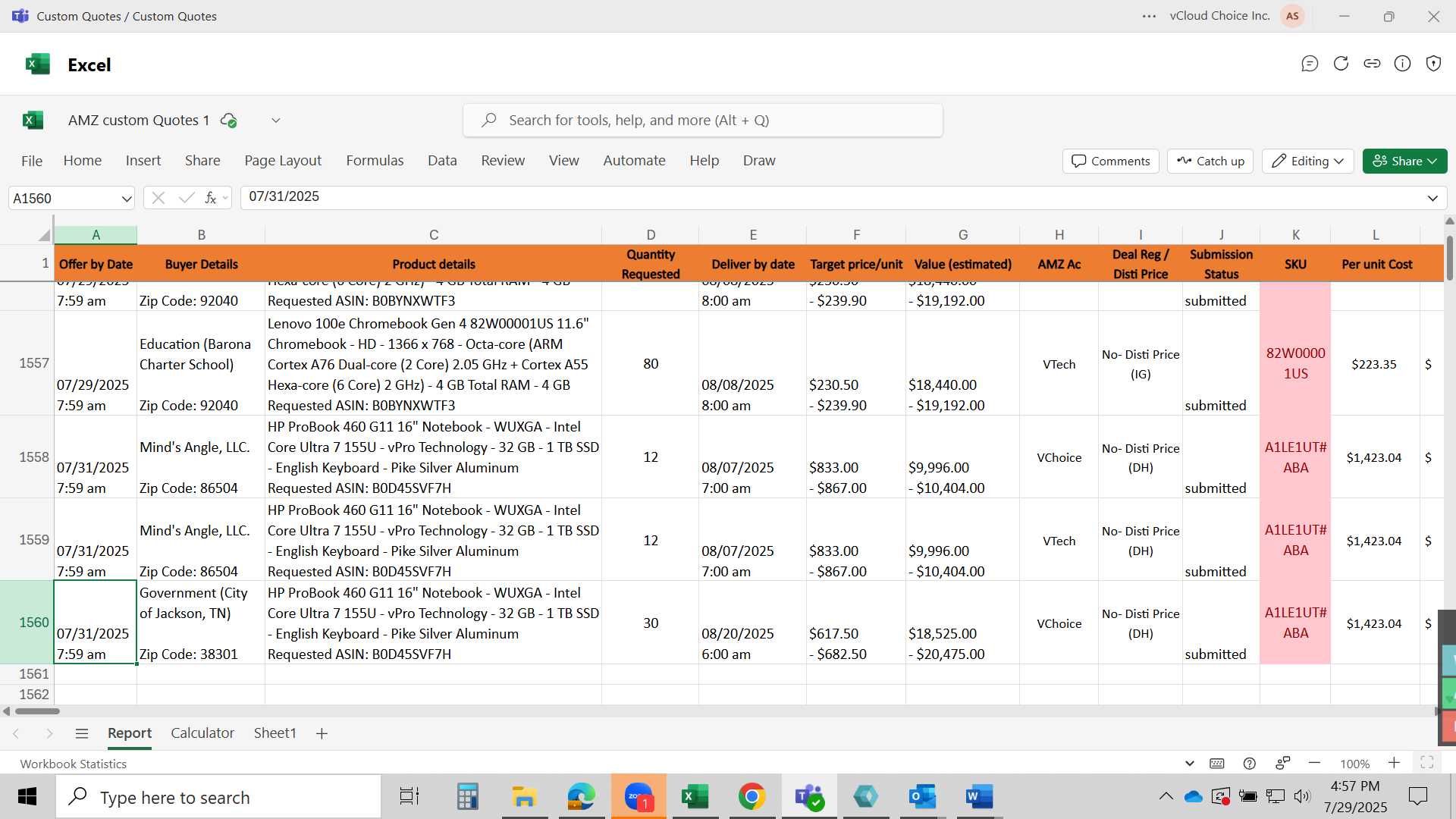The width and height of the screenshot is (1456, 819).
Task: Open Google Chrome from taskbar
Action: click(752, 796)
